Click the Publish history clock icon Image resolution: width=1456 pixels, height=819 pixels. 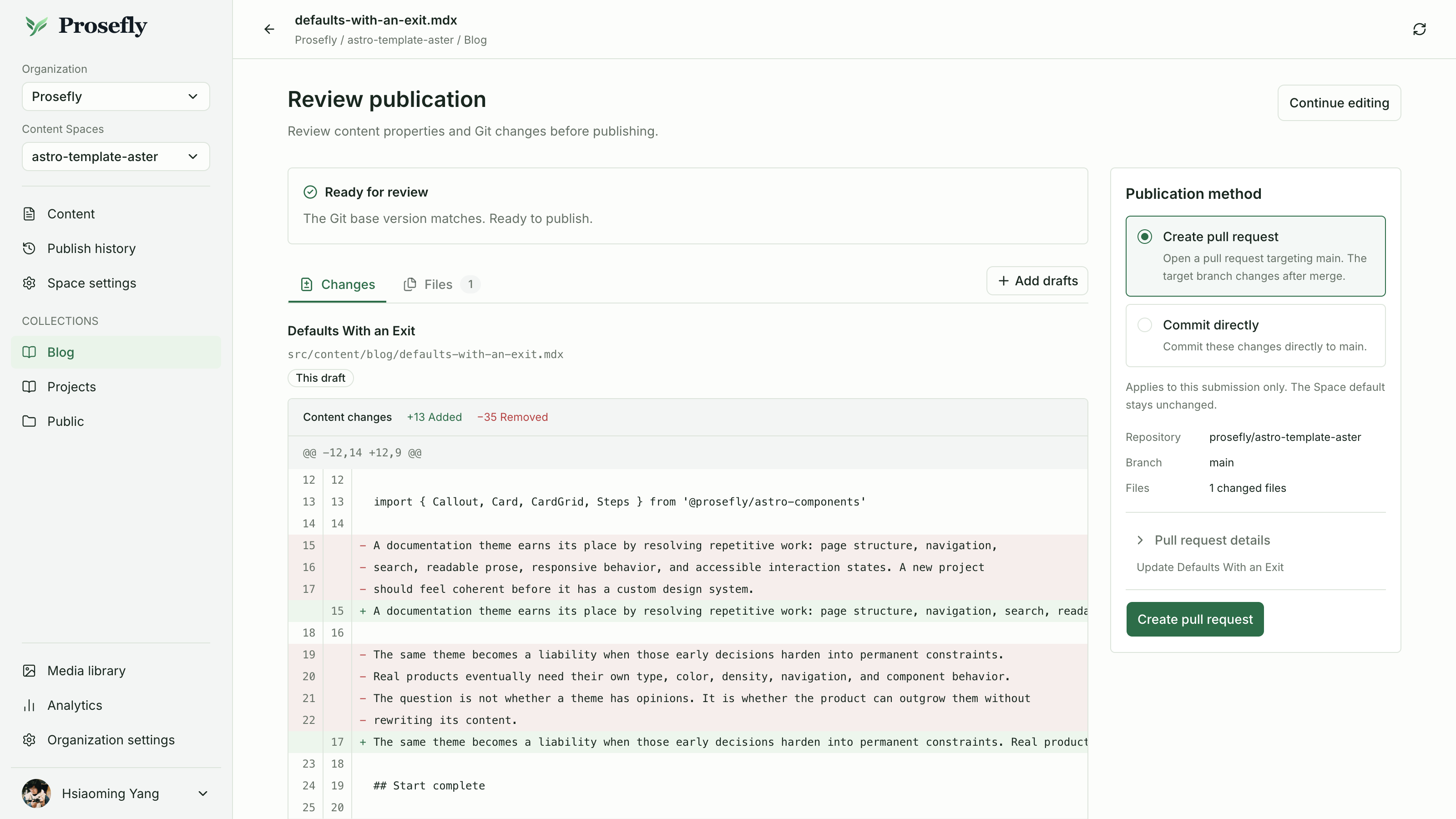[x=30, y=248]
